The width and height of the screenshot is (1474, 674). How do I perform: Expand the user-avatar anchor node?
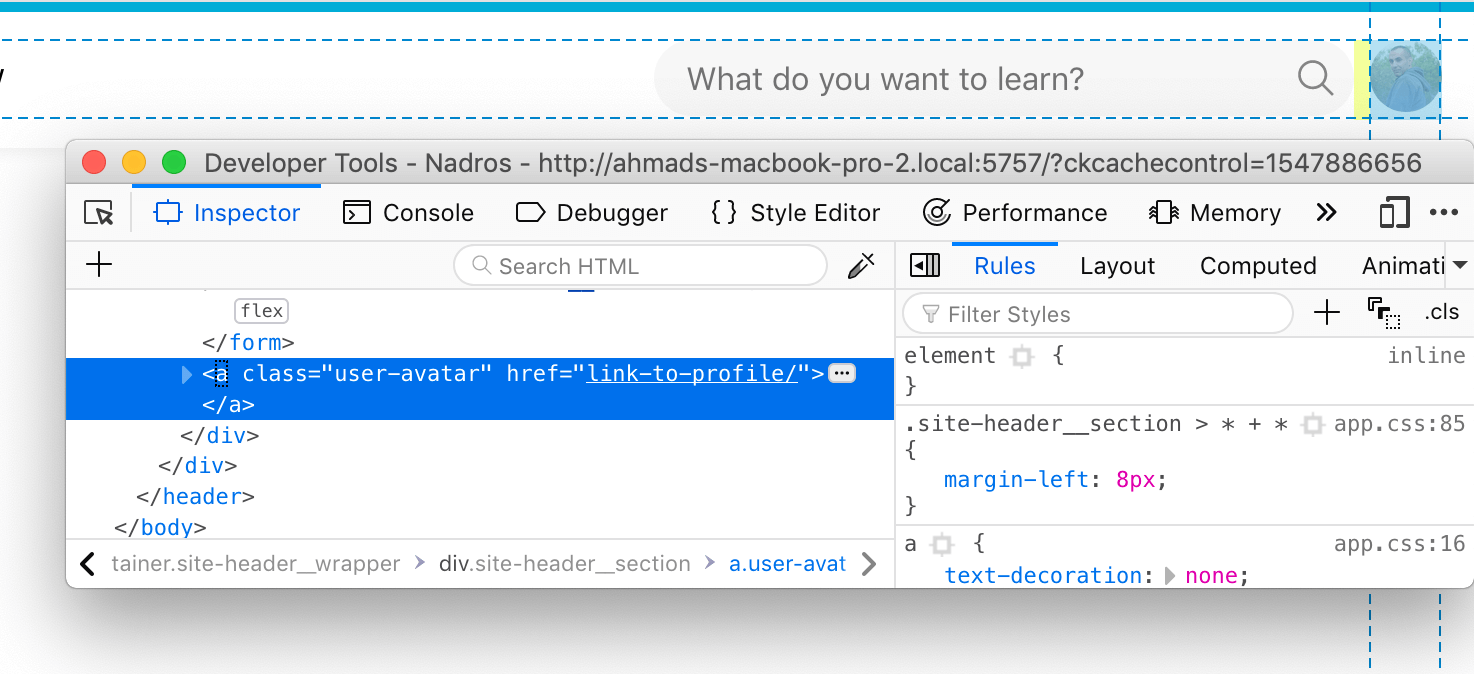pos(187,374)
